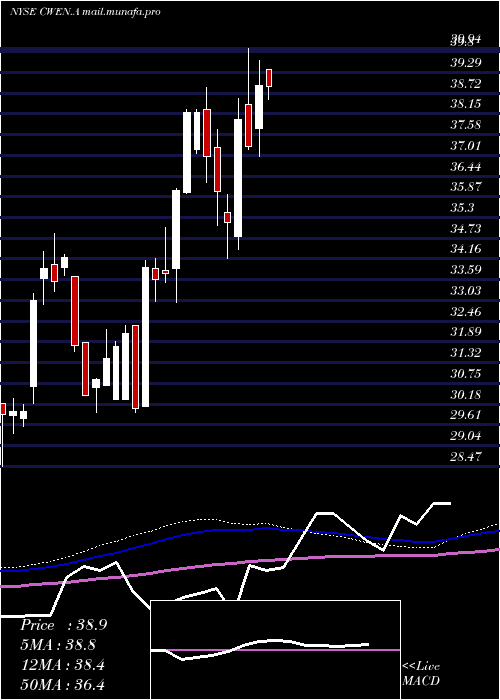Click the 29.04 price axis label
The width and height of the screenshot is (500, 700).
(x=466, y=436)
